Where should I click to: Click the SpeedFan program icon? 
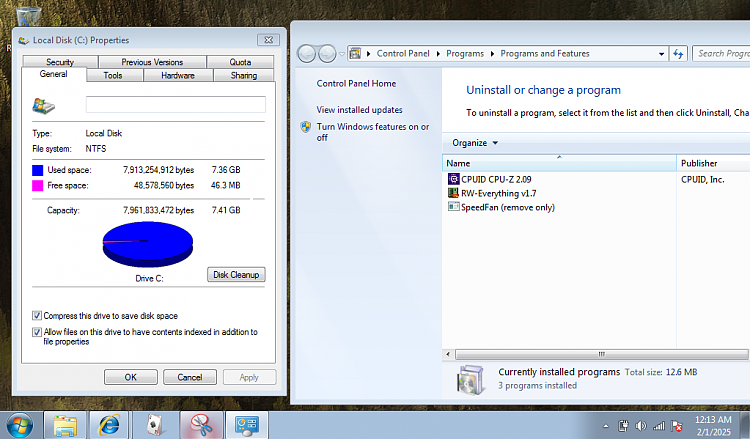click(453, 207)
